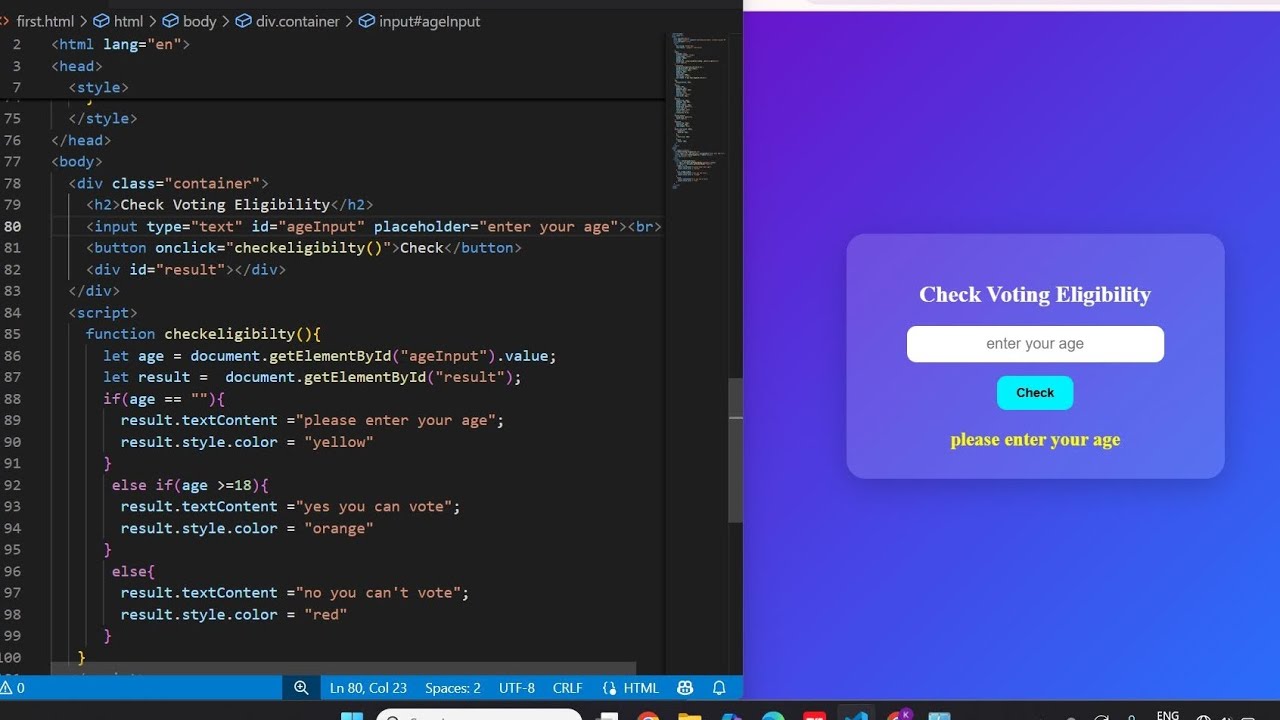Click the div id="result" code line
1280x720 pixels.
[185, 269]
